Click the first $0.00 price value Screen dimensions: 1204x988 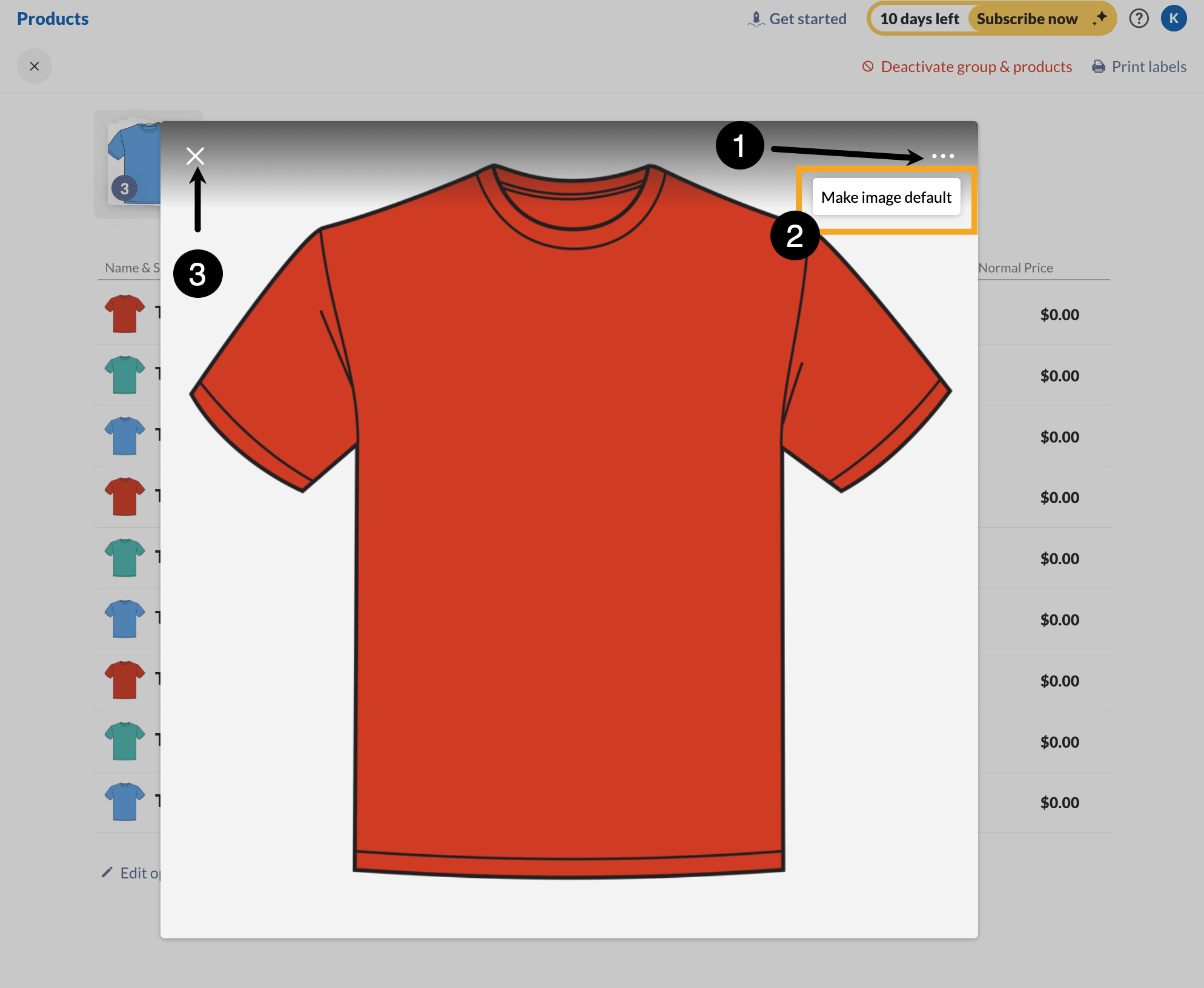tap(1060, 314)
